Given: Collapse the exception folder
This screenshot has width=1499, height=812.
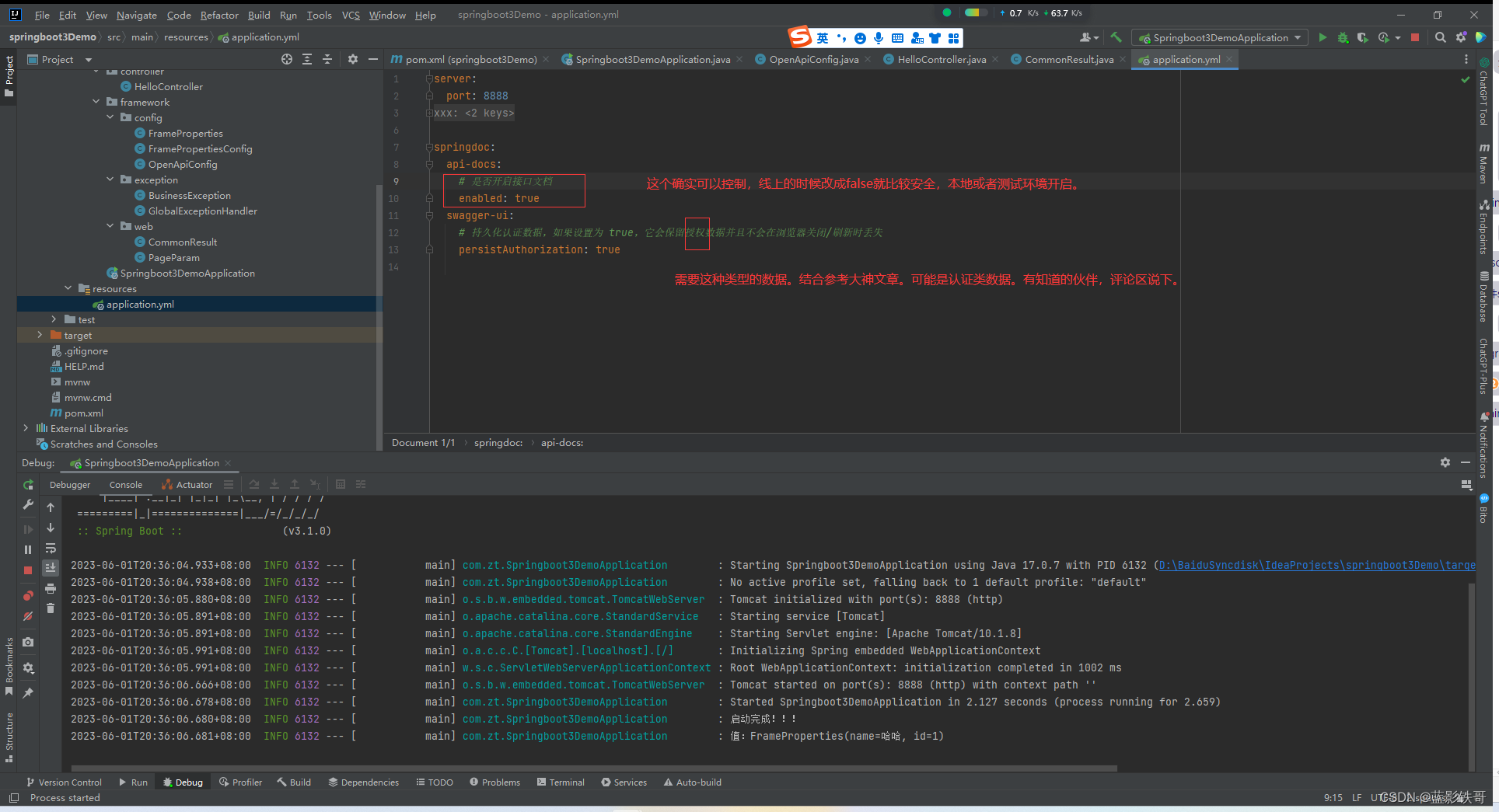Looking at the screenshot, I should pos(110,179).
